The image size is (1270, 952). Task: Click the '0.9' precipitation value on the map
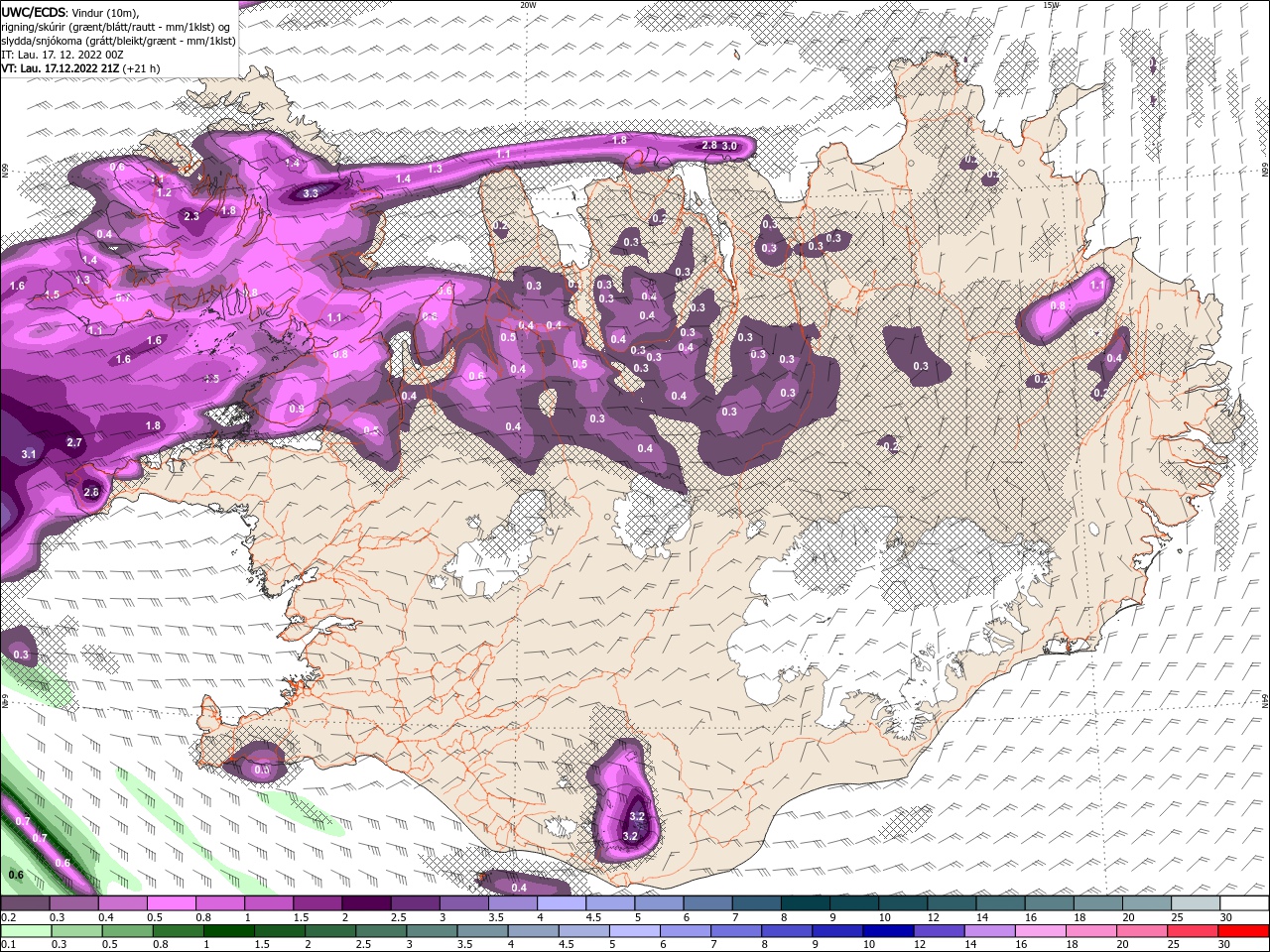[x=297, y=409]
